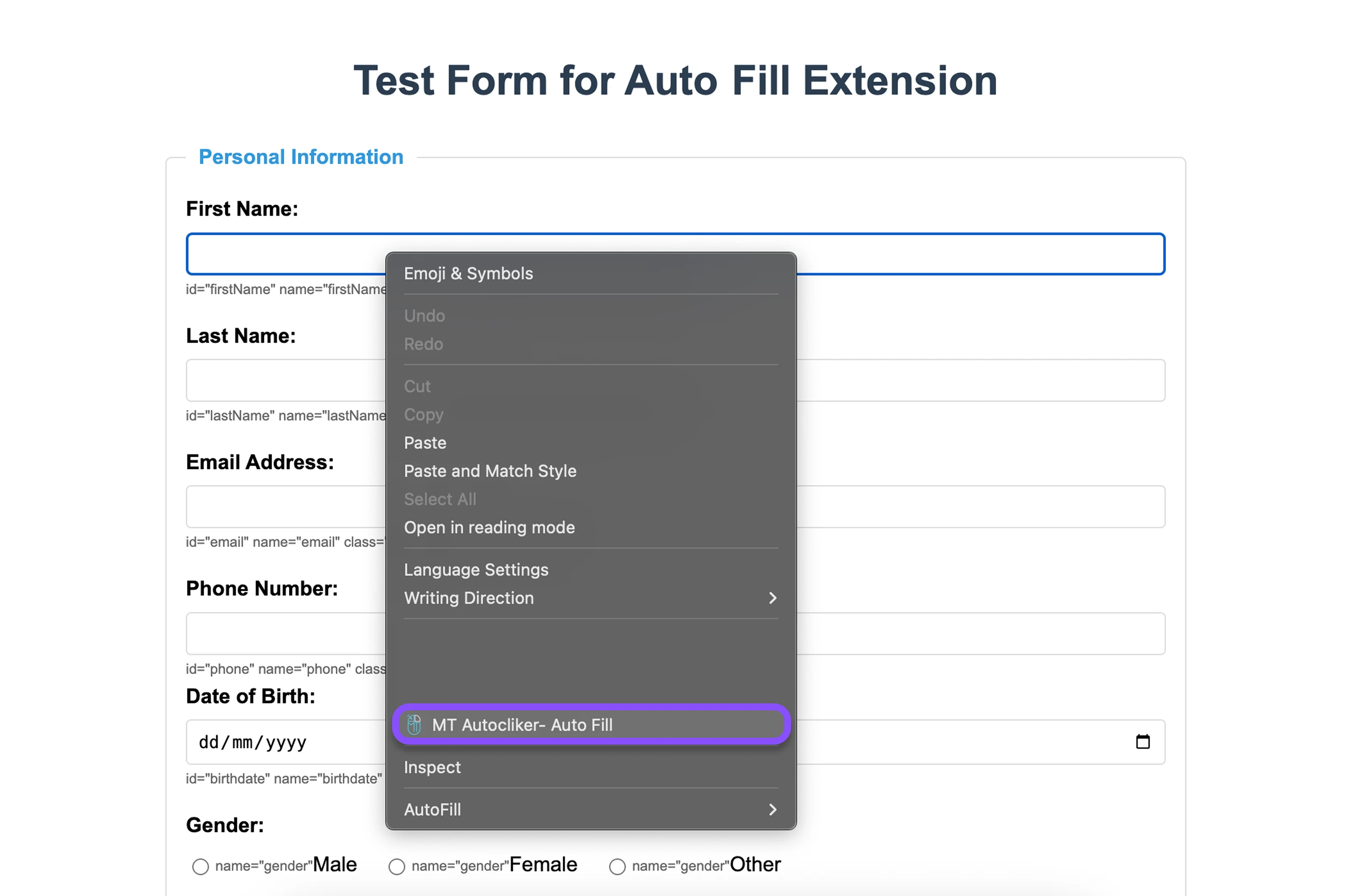
Task: Click the MT Autocliker mouse icon
Action: [x=414, y=724]
